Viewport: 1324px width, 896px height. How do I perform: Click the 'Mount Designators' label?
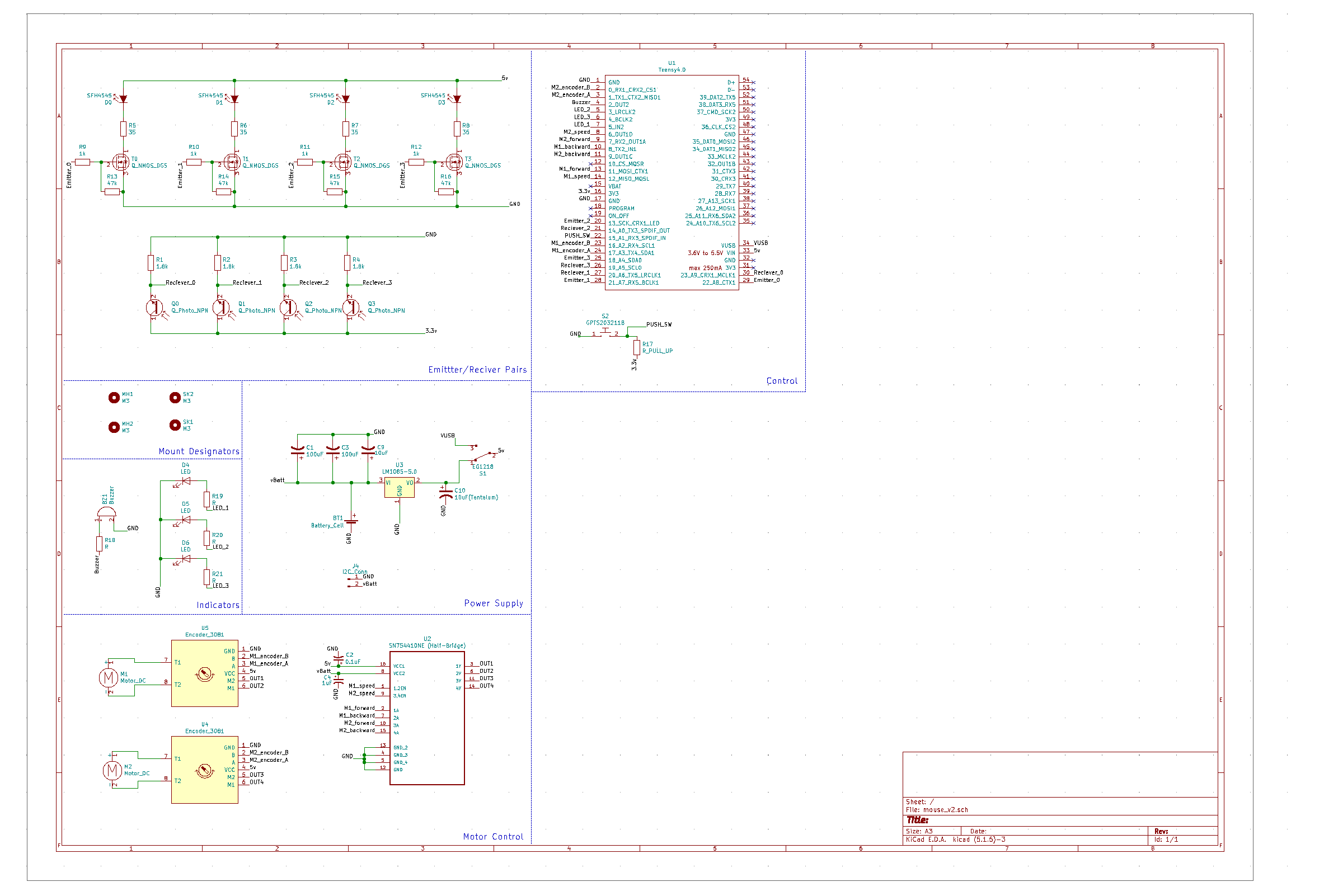click(x=199, y=451)
